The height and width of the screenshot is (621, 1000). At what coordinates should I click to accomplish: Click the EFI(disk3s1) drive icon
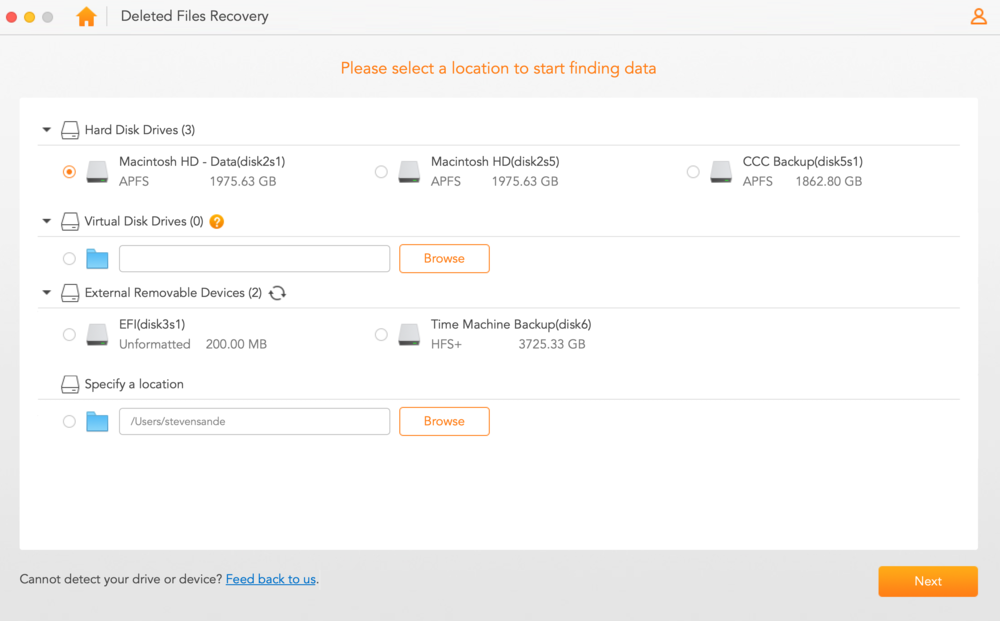tap(98, 335)
